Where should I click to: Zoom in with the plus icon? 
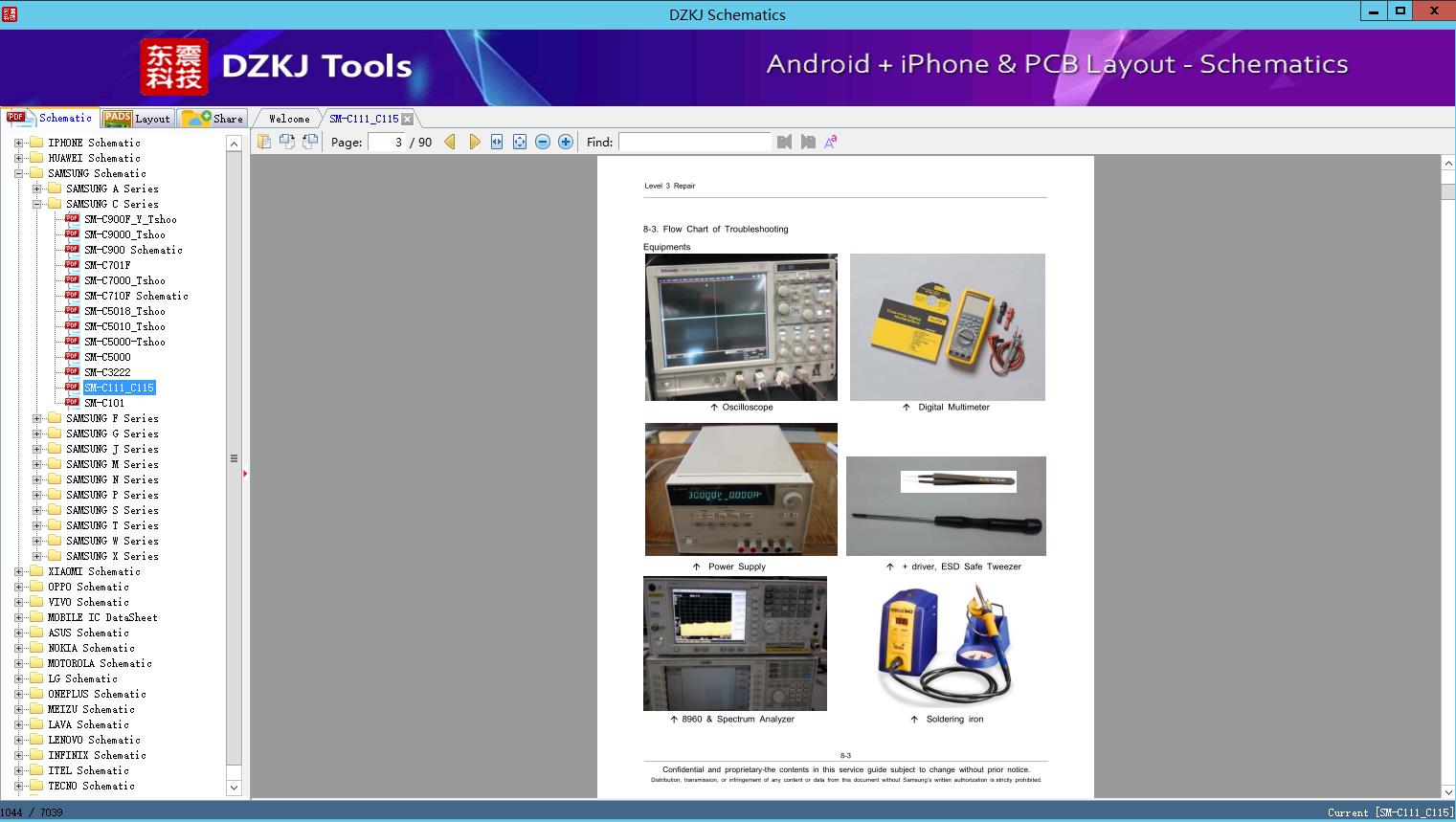pos(566,142)
